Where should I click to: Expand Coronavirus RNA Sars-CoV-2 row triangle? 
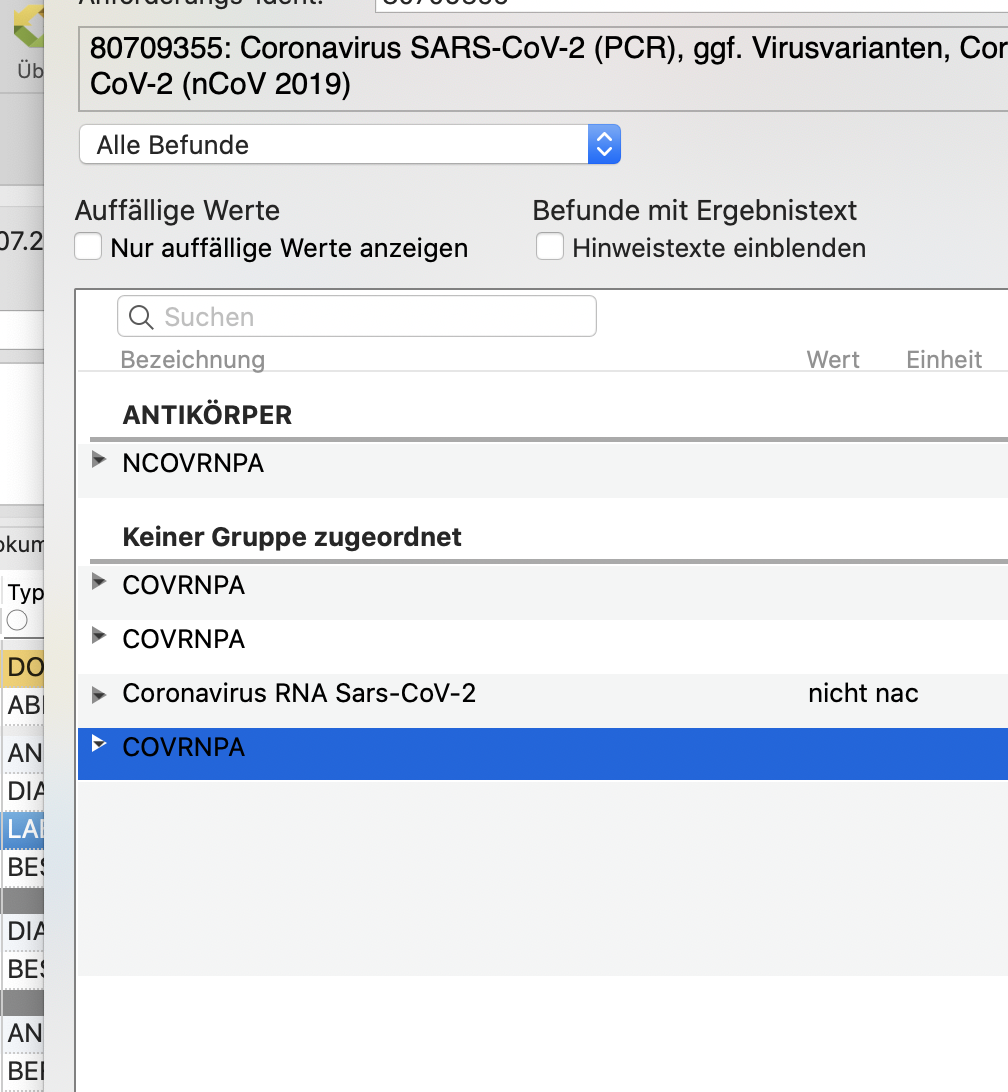pos(99,694)
